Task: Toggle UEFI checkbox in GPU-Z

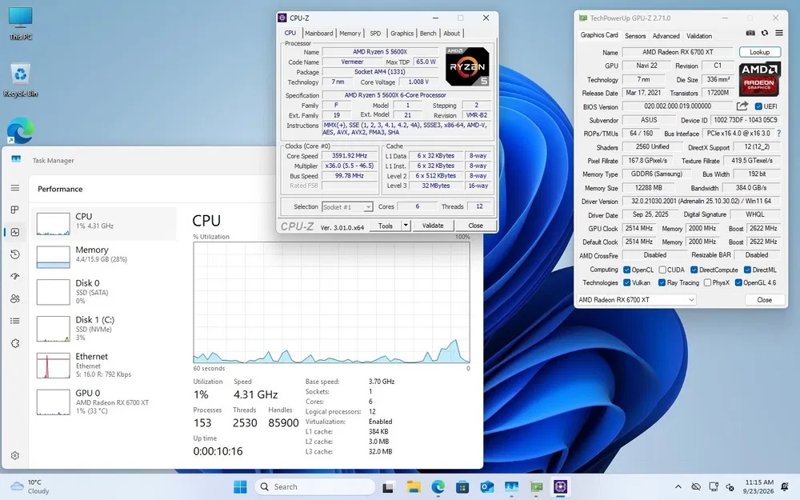Action: tap(758, 107)
